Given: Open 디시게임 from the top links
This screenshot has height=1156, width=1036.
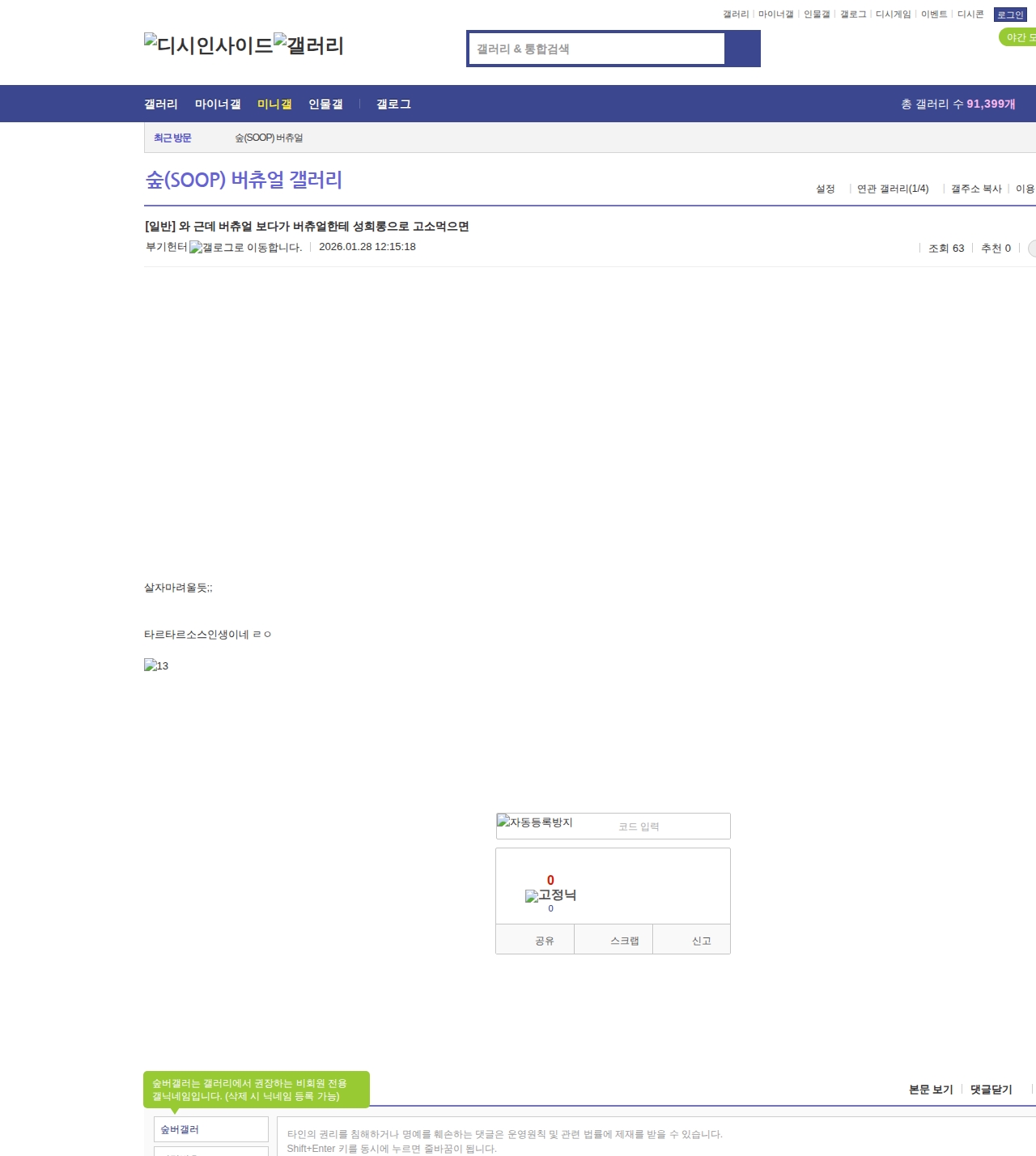Looking at the screenshot, I should [x=894, y=15].
